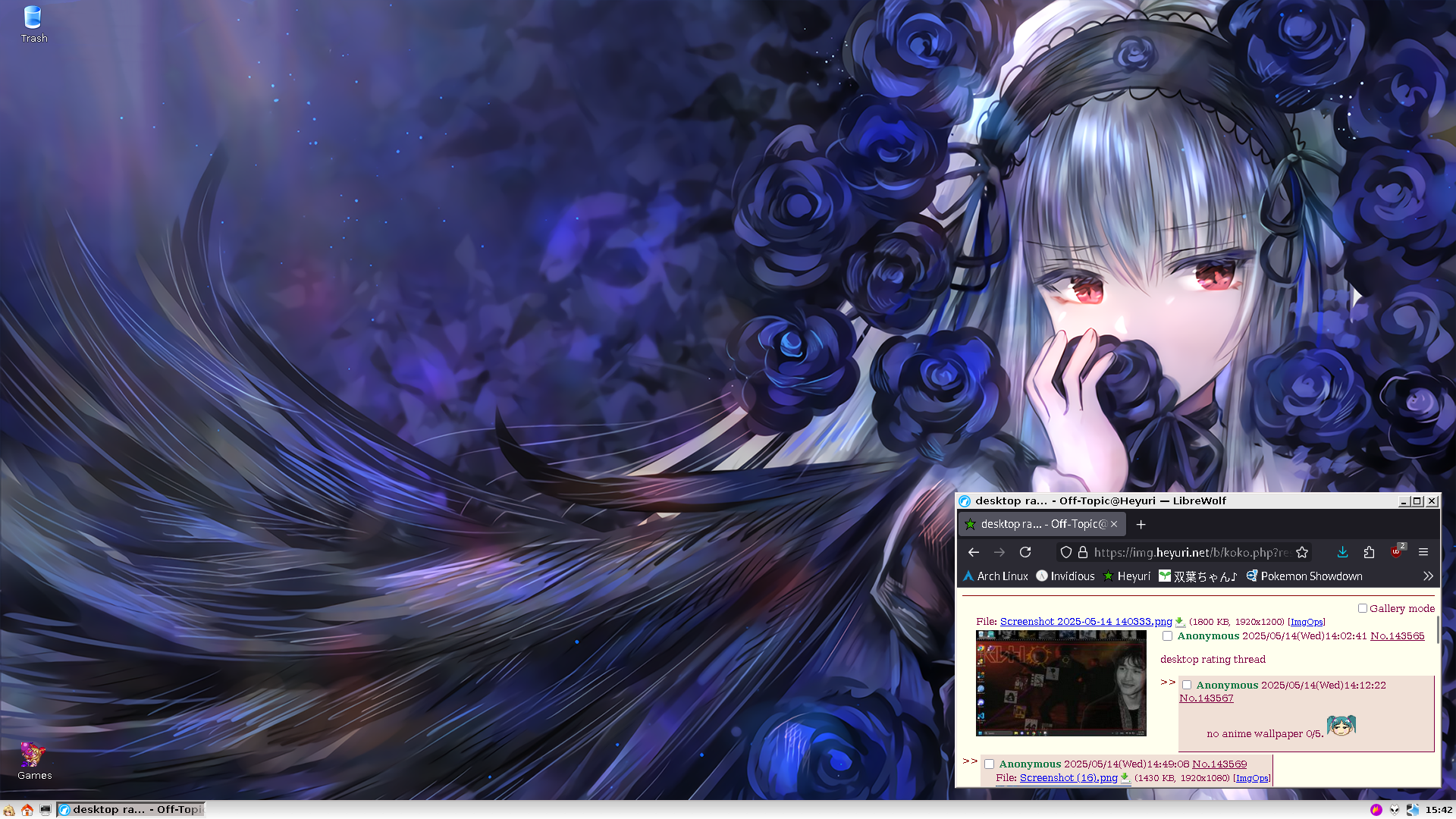
Task: Open the Screenshot 2025-05-14 140333.png link
Action: pyautogui.click(x=1086, y=622)
